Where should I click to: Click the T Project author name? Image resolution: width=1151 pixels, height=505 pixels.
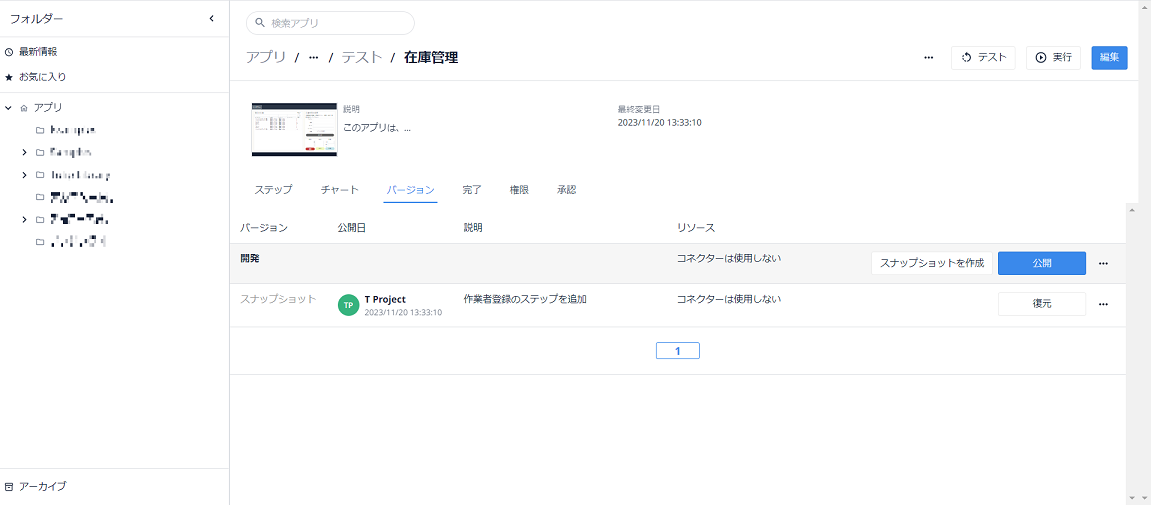pos(385,299)
